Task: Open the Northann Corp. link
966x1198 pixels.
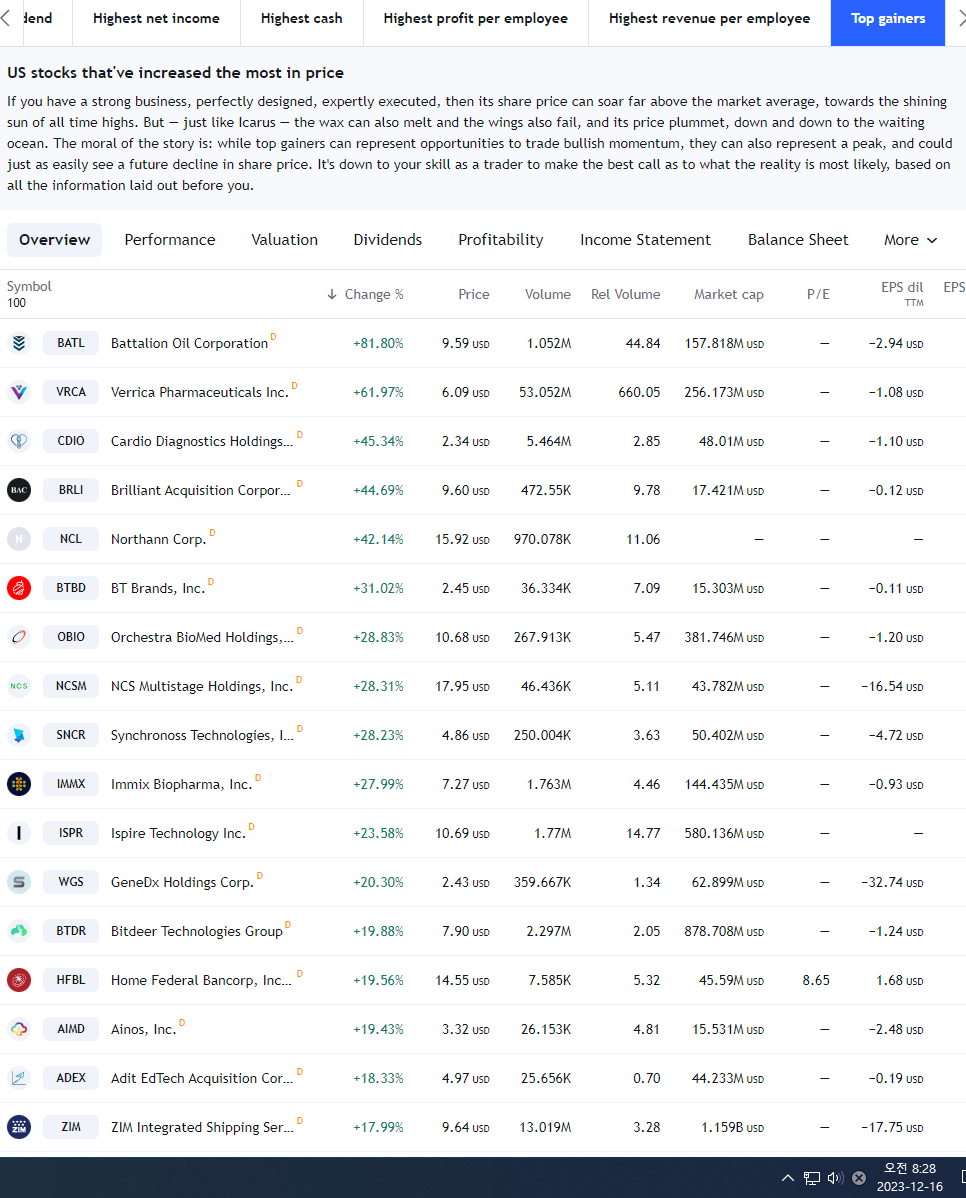Action: click(x=158, y=539)
